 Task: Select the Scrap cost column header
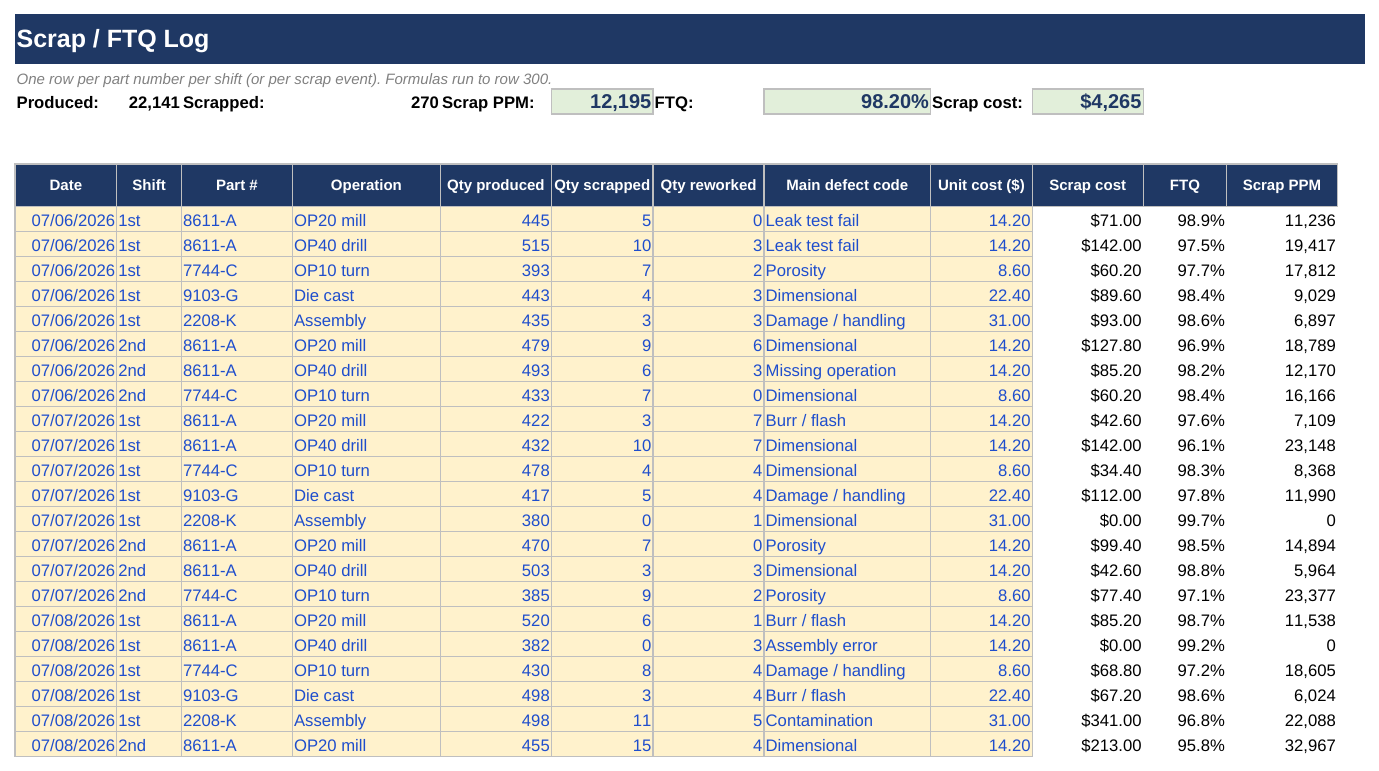pos(1087,185)
